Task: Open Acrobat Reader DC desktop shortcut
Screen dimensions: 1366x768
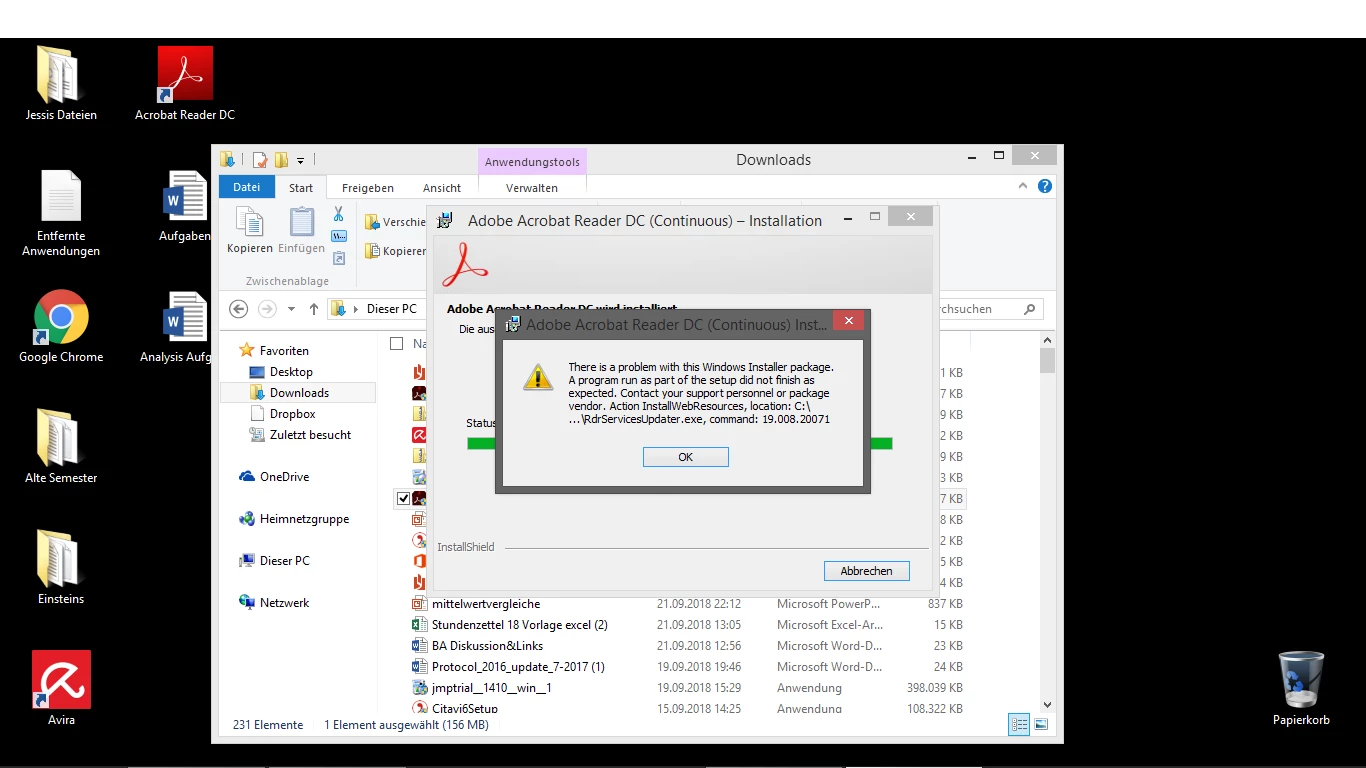Action: (x=185, y=84)
